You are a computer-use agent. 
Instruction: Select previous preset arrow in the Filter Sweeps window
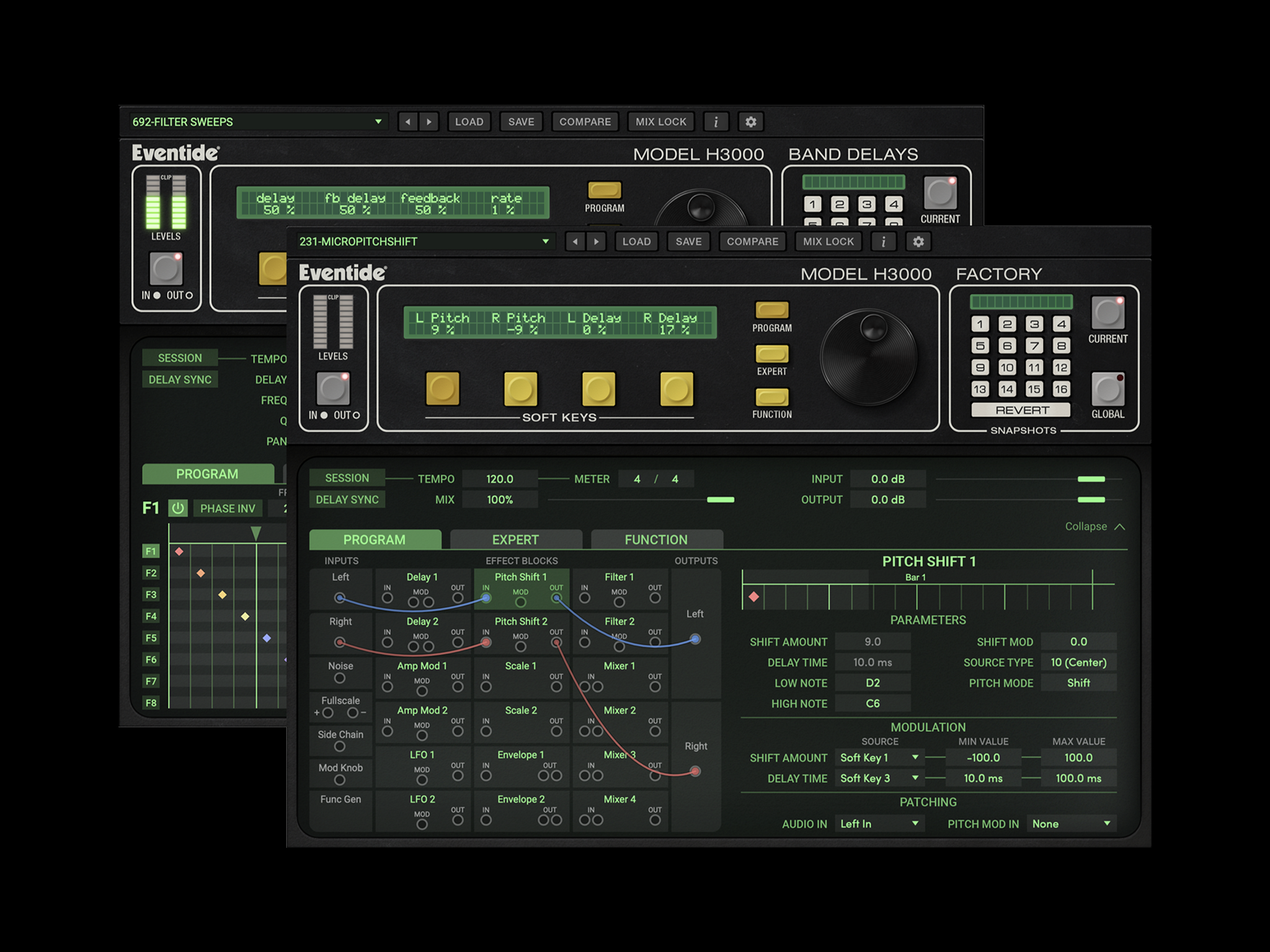[x=407, y=121]
